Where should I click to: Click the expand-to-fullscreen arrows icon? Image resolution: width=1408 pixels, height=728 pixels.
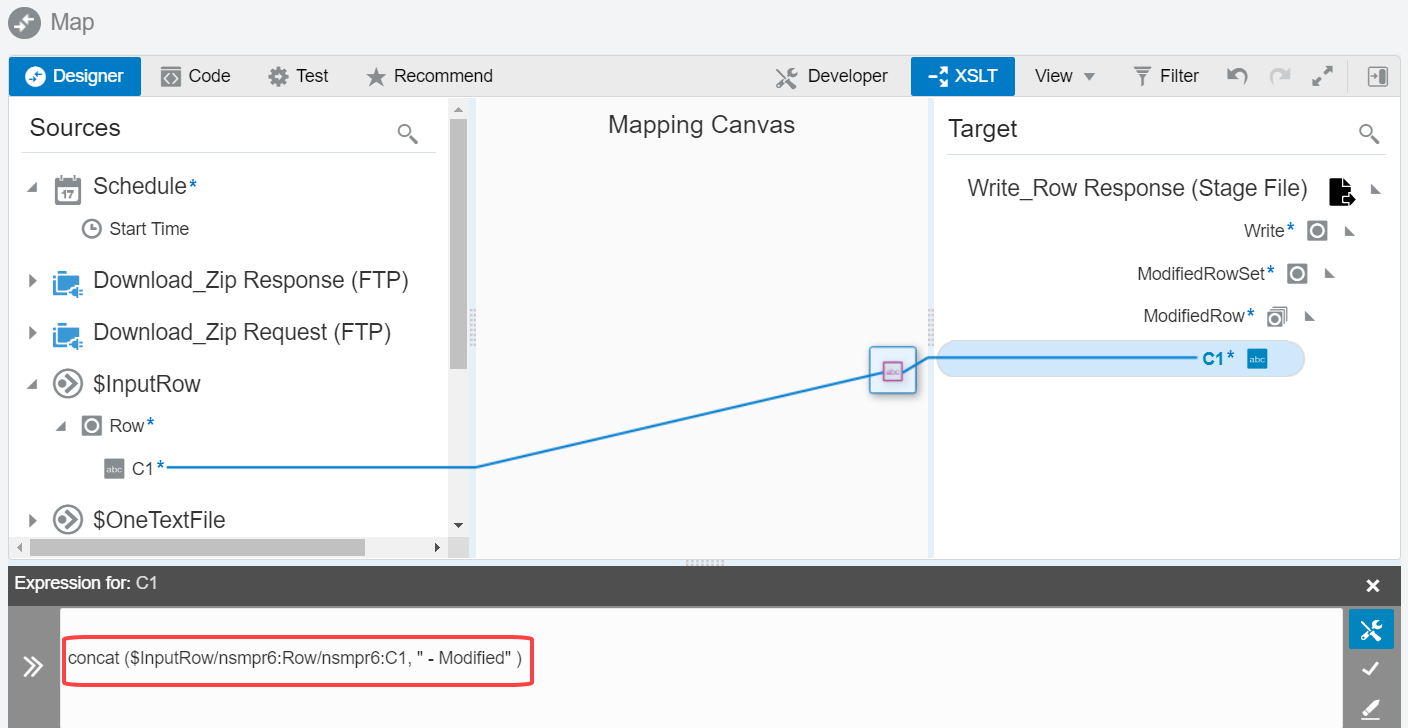click(x=1322, y=75)
